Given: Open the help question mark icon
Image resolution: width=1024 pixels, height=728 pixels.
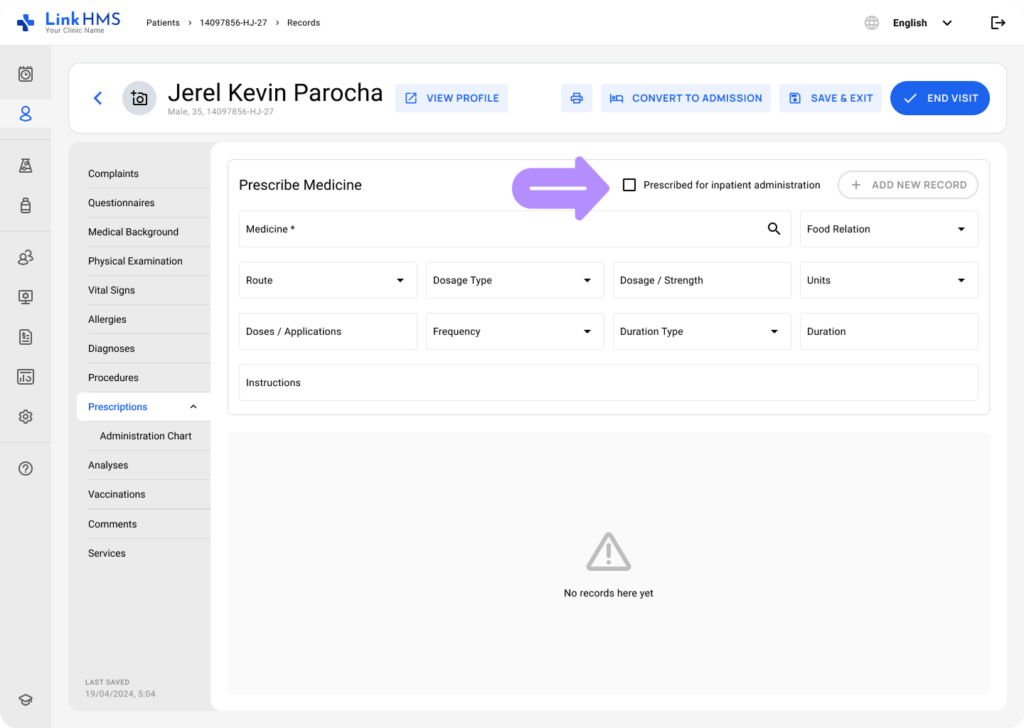Looking at the screenshot, I should [26, 469].
